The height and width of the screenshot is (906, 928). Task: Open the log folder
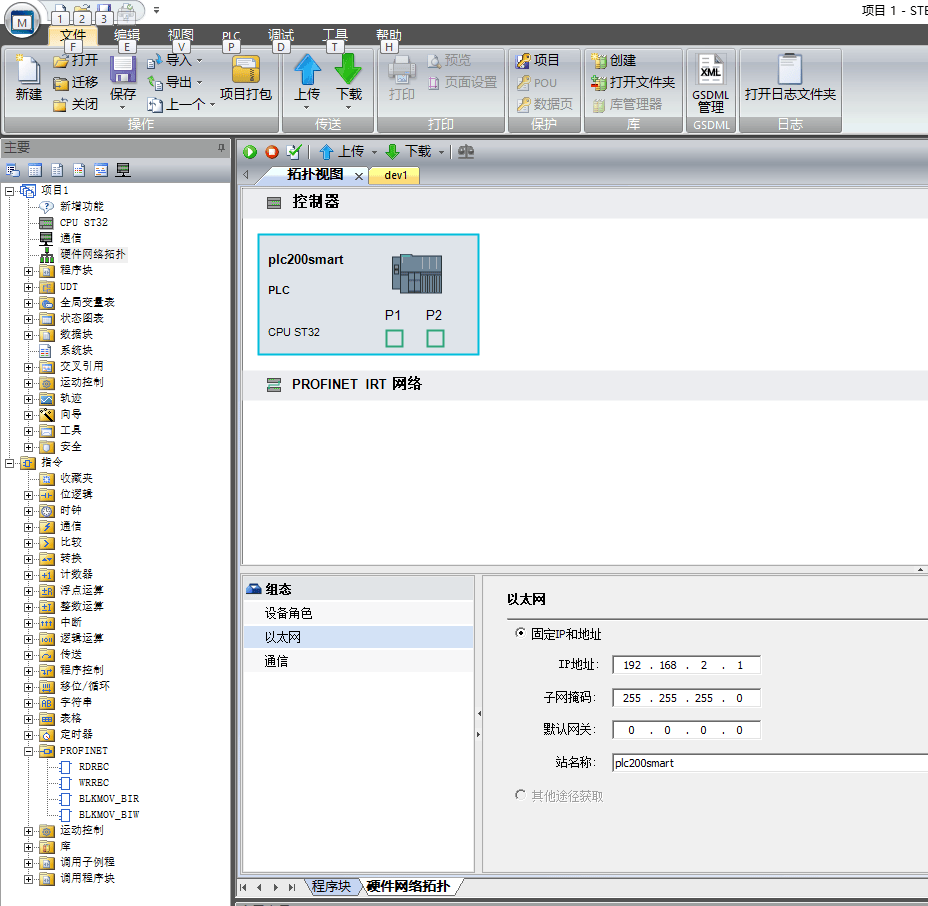pyautogui.click(x=790, y=78)
